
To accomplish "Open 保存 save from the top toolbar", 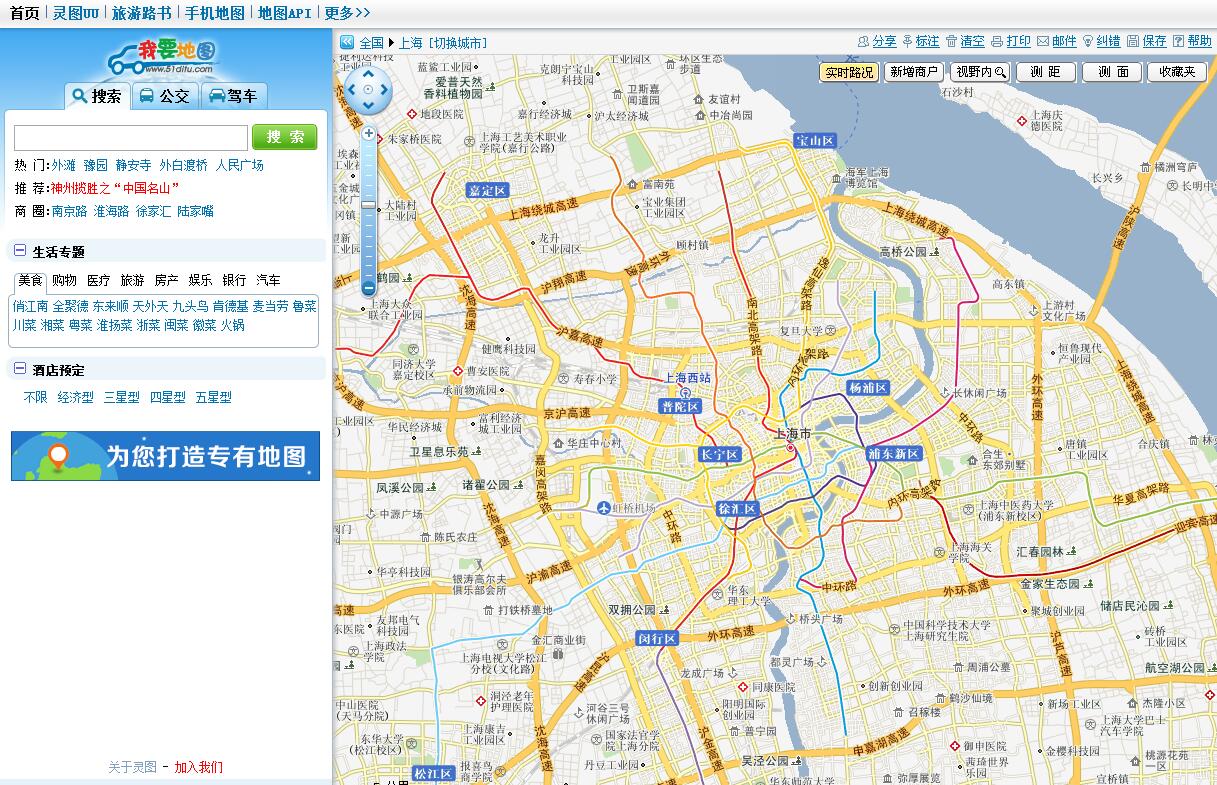I will coord(1146,41).
